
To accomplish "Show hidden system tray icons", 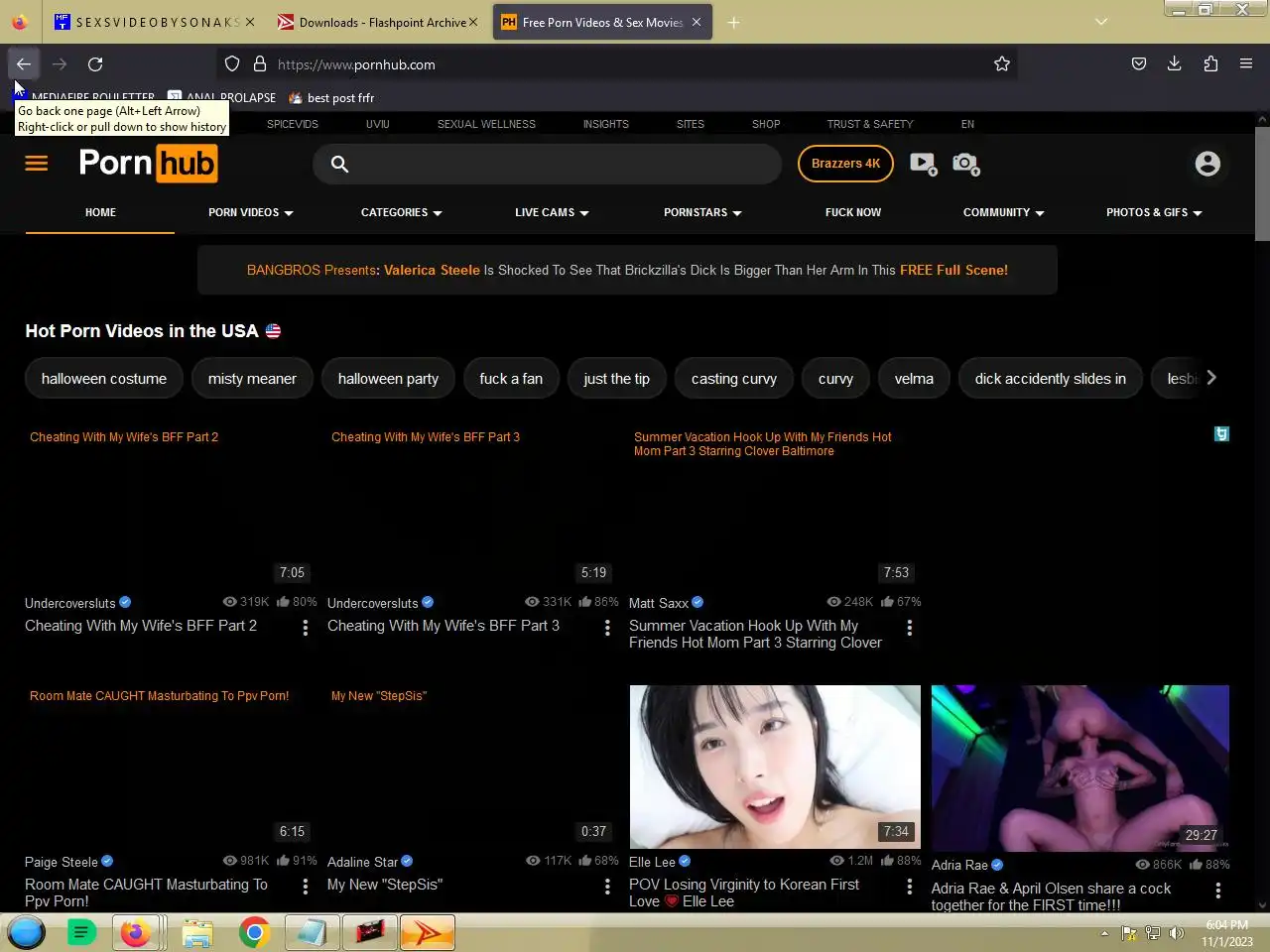I will 1104,933.
